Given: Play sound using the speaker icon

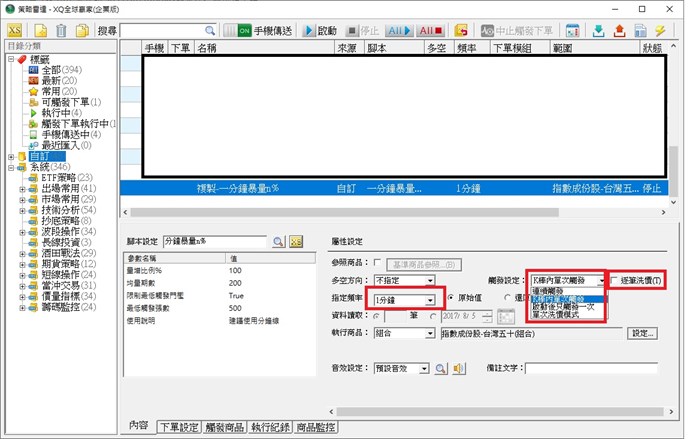Looking at the screenshot, I should tap(459, 369).
